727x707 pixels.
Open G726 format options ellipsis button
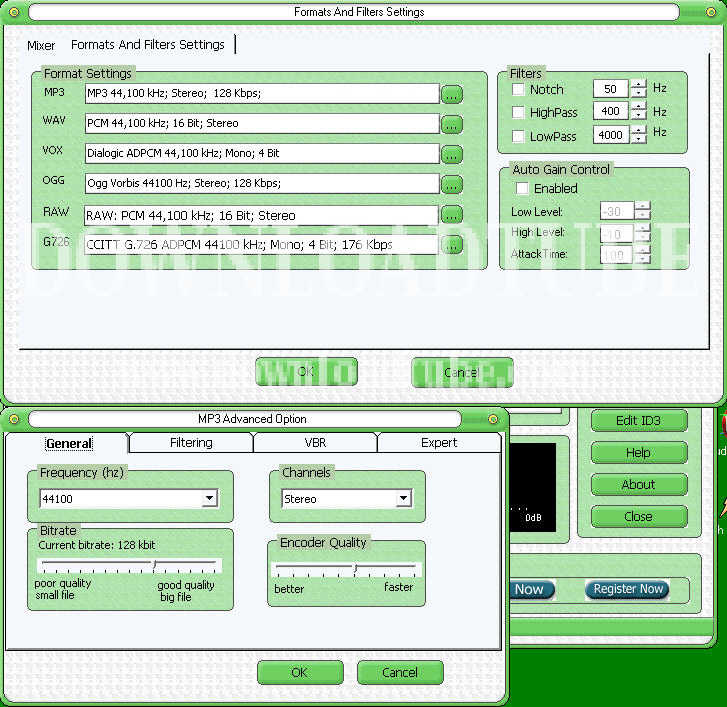[452, 244]
